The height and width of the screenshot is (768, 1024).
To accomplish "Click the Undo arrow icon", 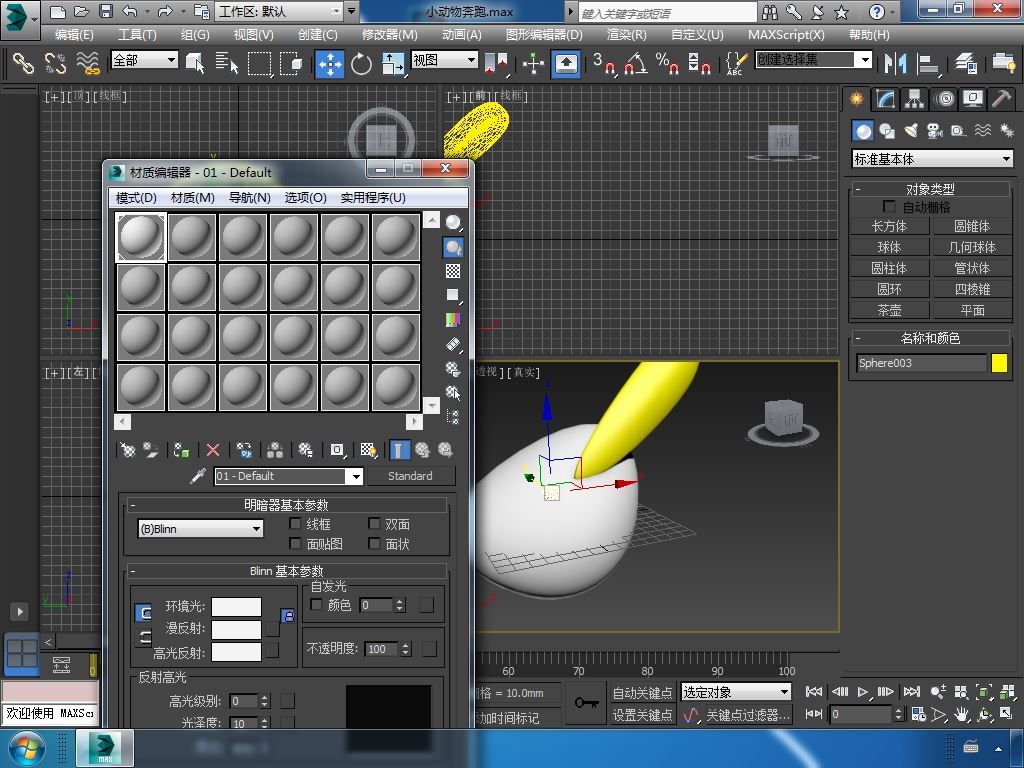I will click(x=131, y=12).
